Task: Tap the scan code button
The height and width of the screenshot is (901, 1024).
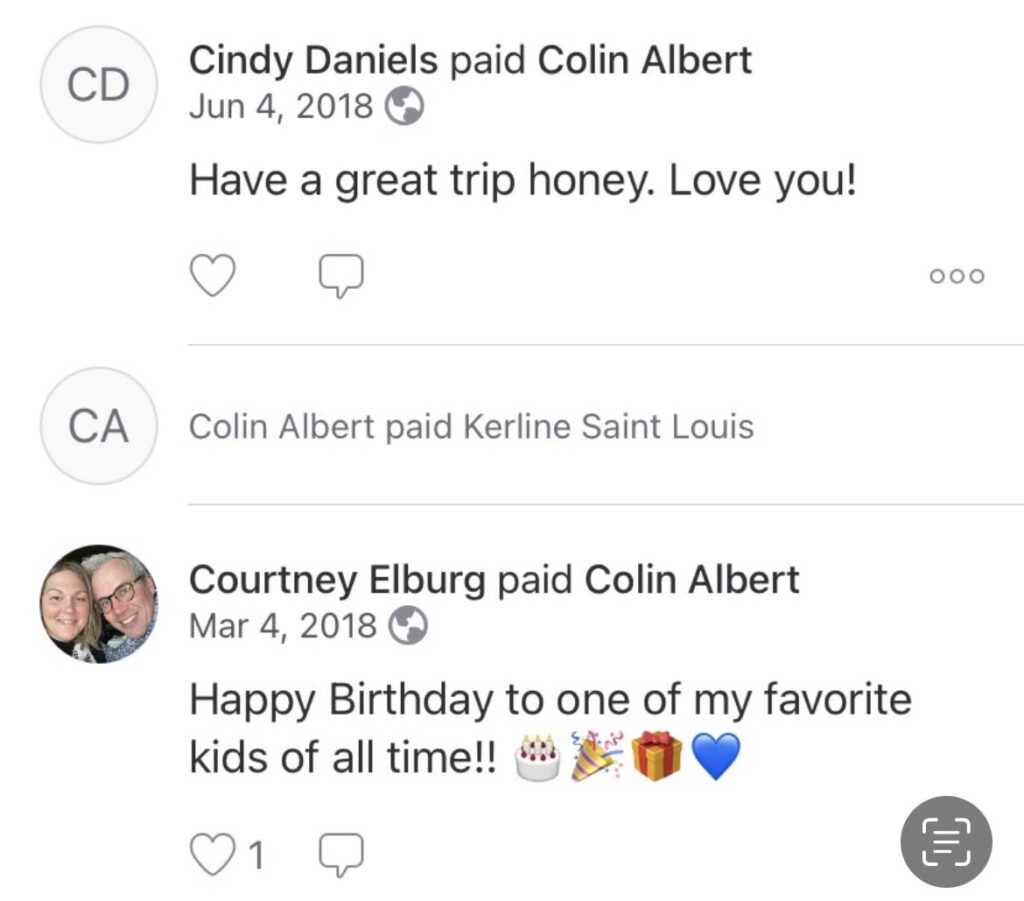Action: pos(945,841)
